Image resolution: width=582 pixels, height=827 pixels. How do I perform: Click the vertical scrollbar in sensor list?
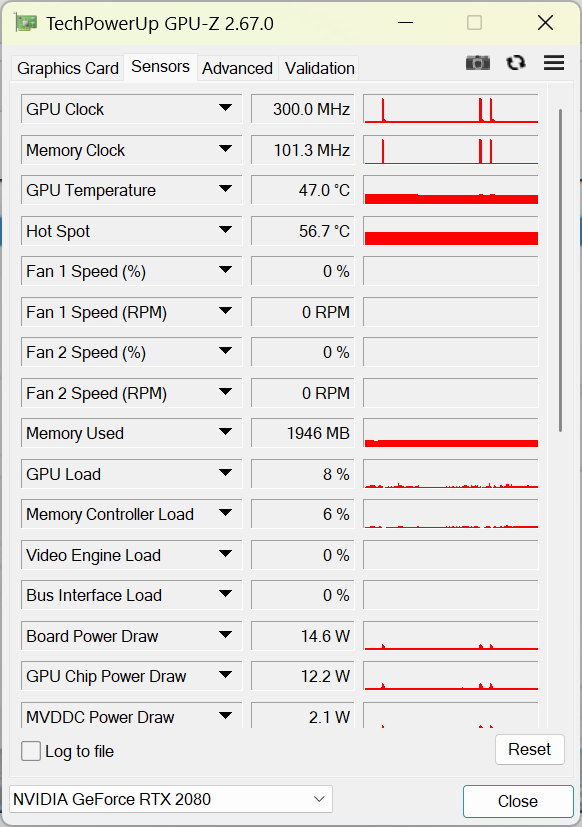coord(560,270)
